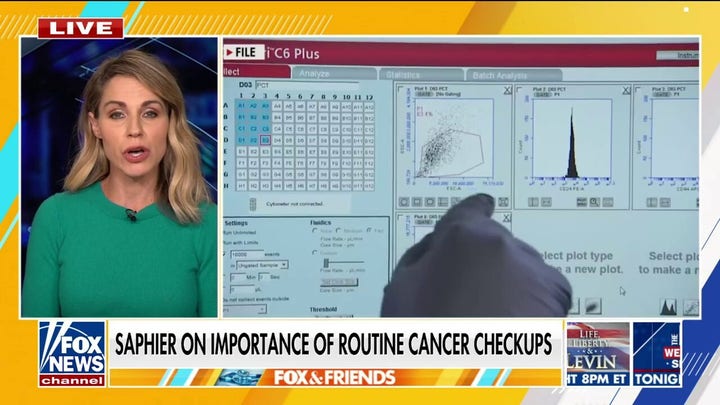Switch to the Analyze tab

pyautogui.click(x=334, y=73)
